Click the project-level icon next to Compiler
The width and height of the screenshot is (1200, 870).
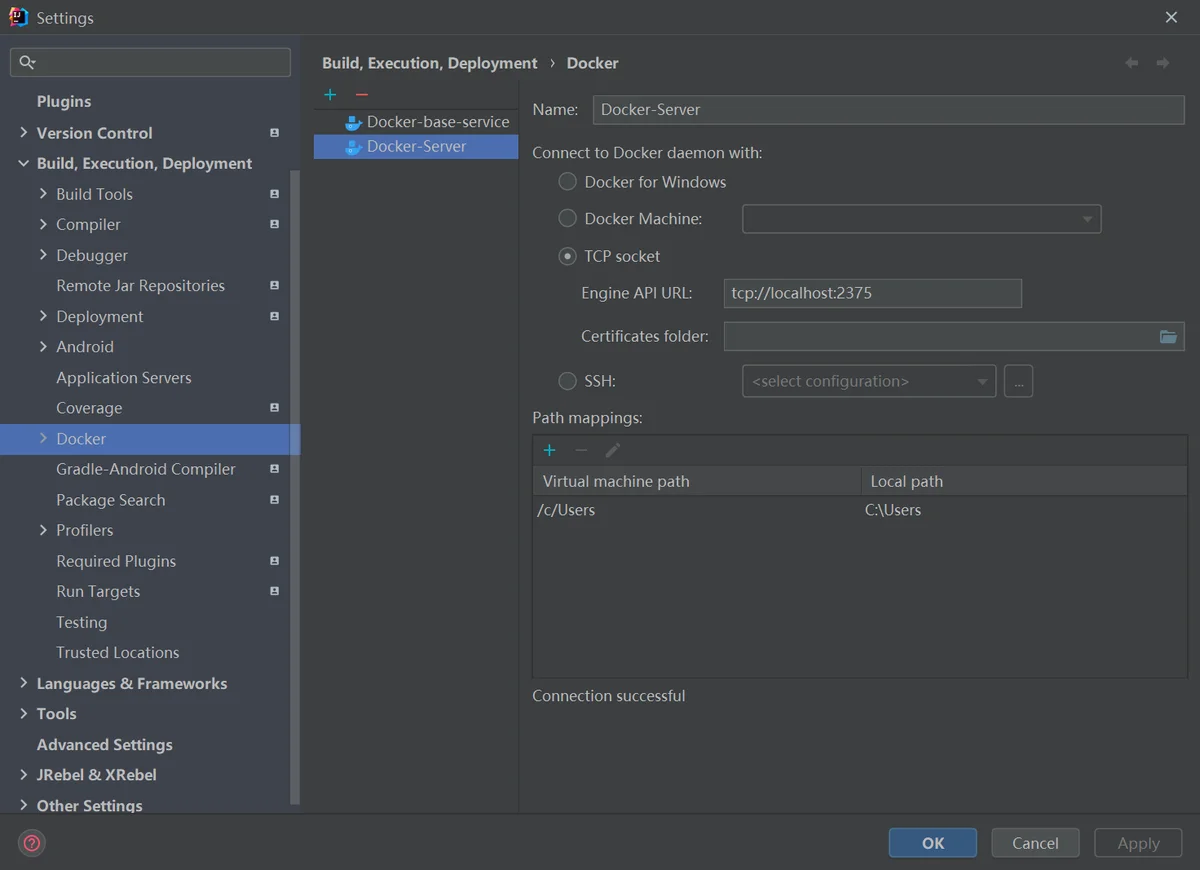click(274, 225)
